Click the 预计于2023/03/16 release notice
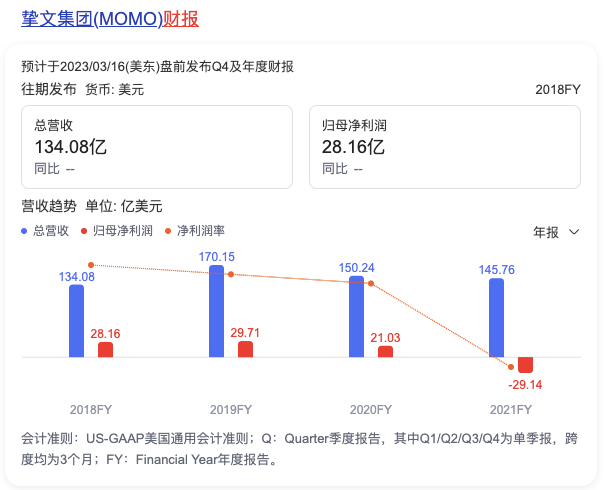Image resolution: width=604 pixels, height=490 pixels. tap(158, 66)
